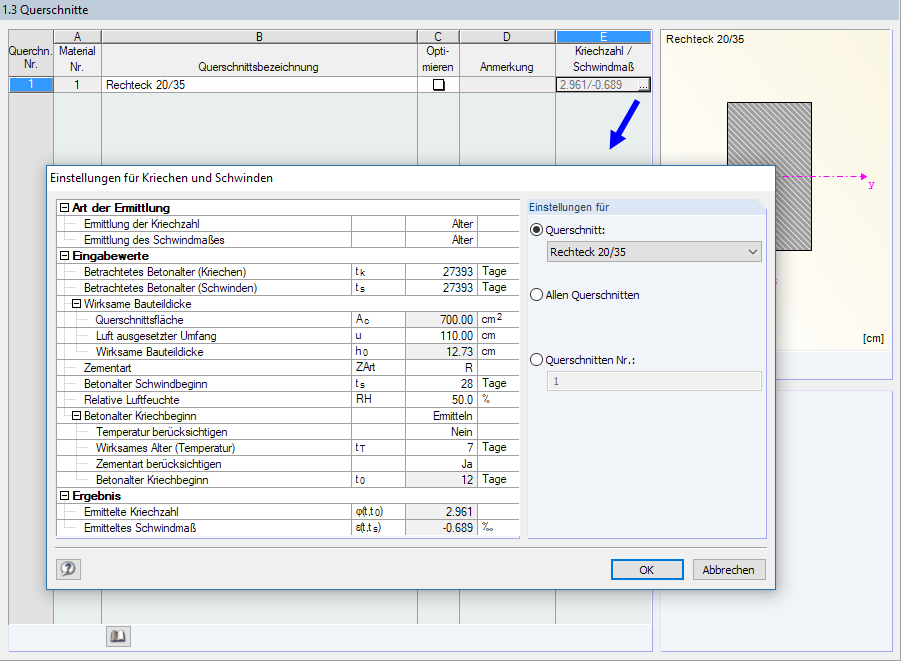This screenshot has height=661, width=901.
Task: Click the Anmerkung cell for row 1
Action: (x=507, y=85)
